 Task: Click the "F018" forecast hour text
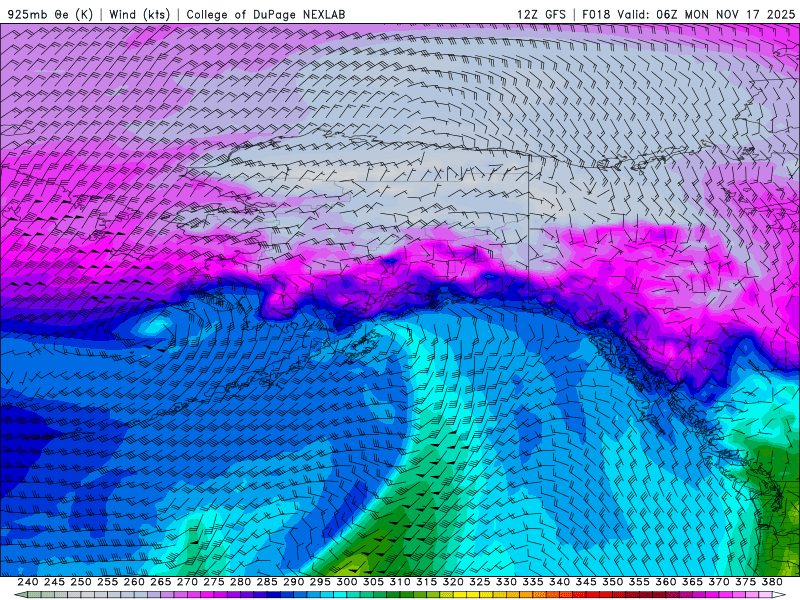[596, 14]
